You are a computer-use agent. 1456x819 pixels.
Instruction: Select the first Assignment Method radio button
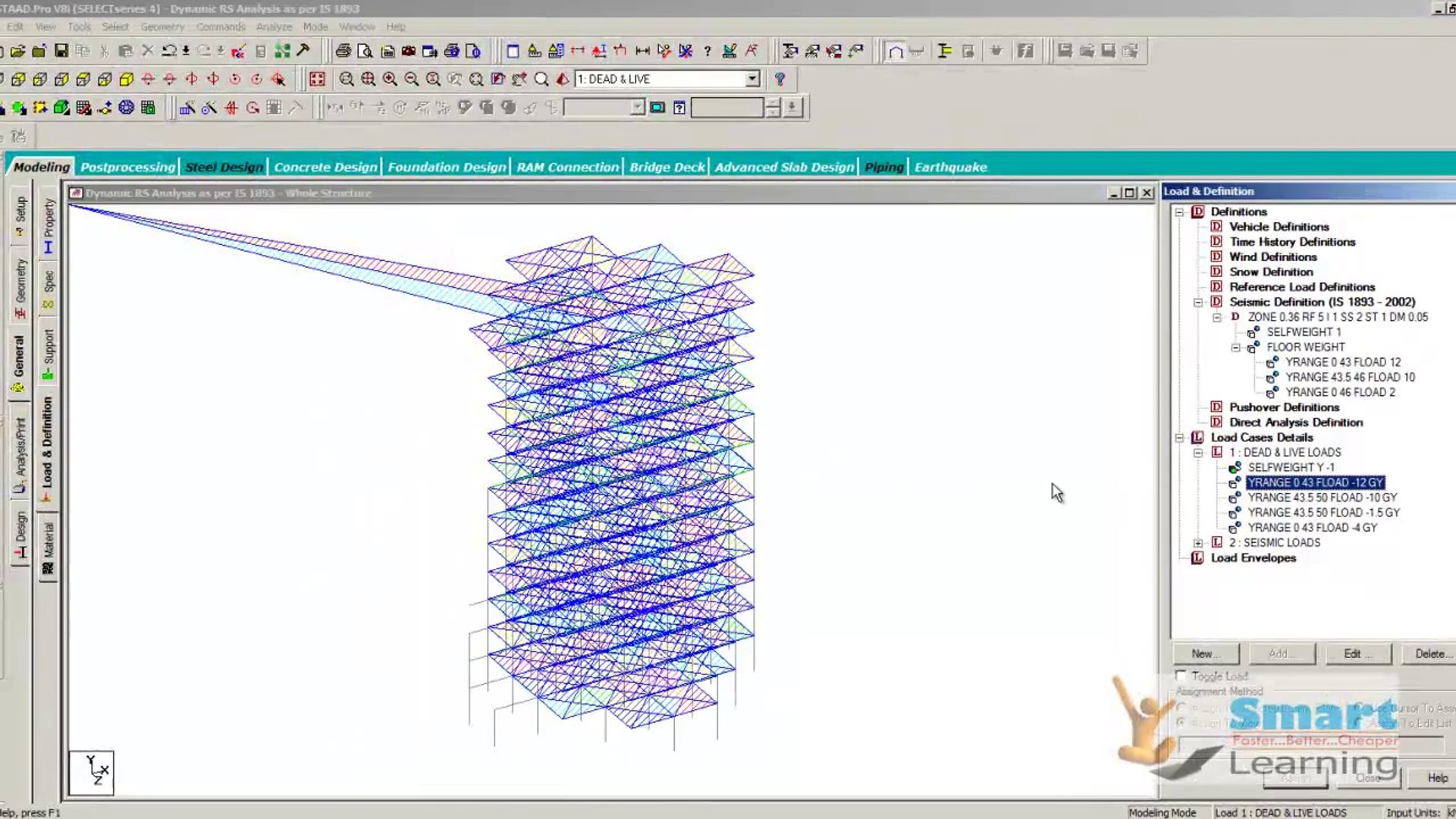[x=1181, y=707]
